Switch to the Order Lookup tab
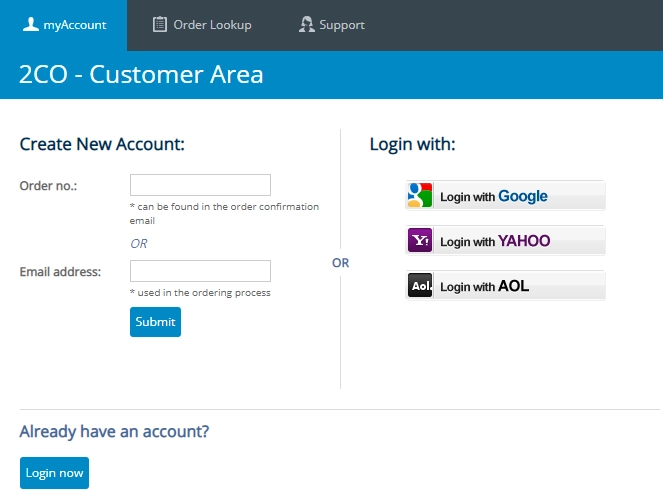Screen dimensions: 663x504 202,25
